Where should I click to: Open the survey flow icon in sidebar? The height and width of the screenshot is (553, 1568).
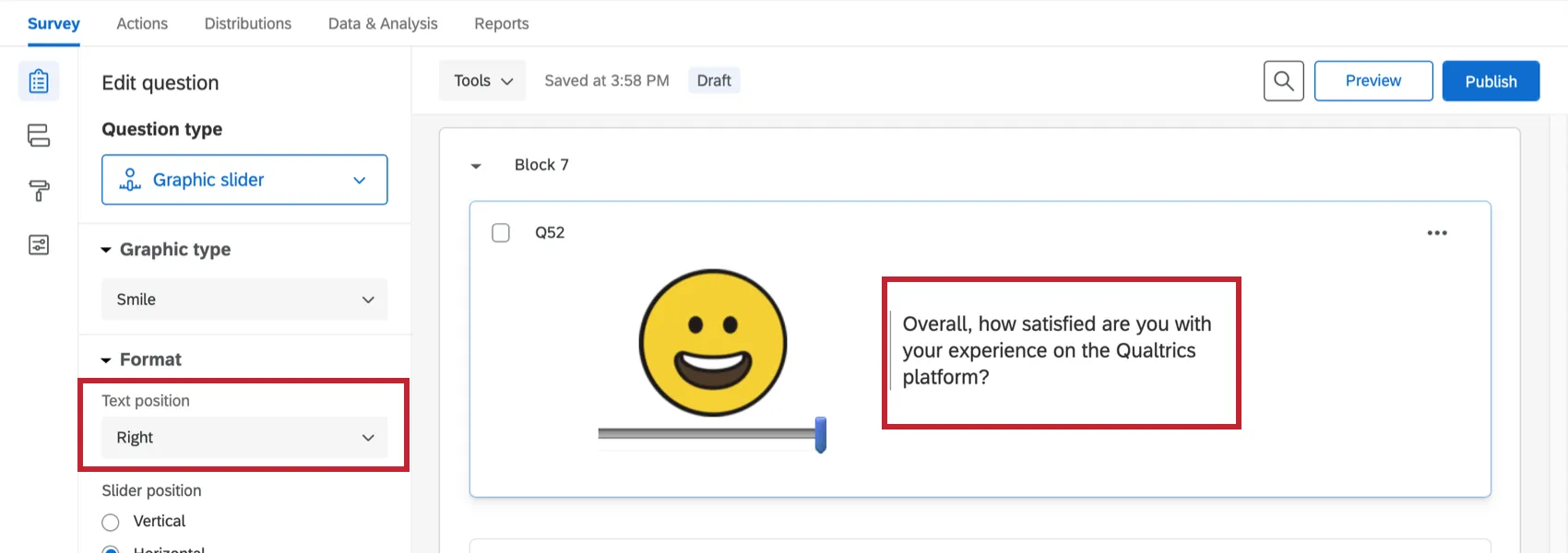39,135
